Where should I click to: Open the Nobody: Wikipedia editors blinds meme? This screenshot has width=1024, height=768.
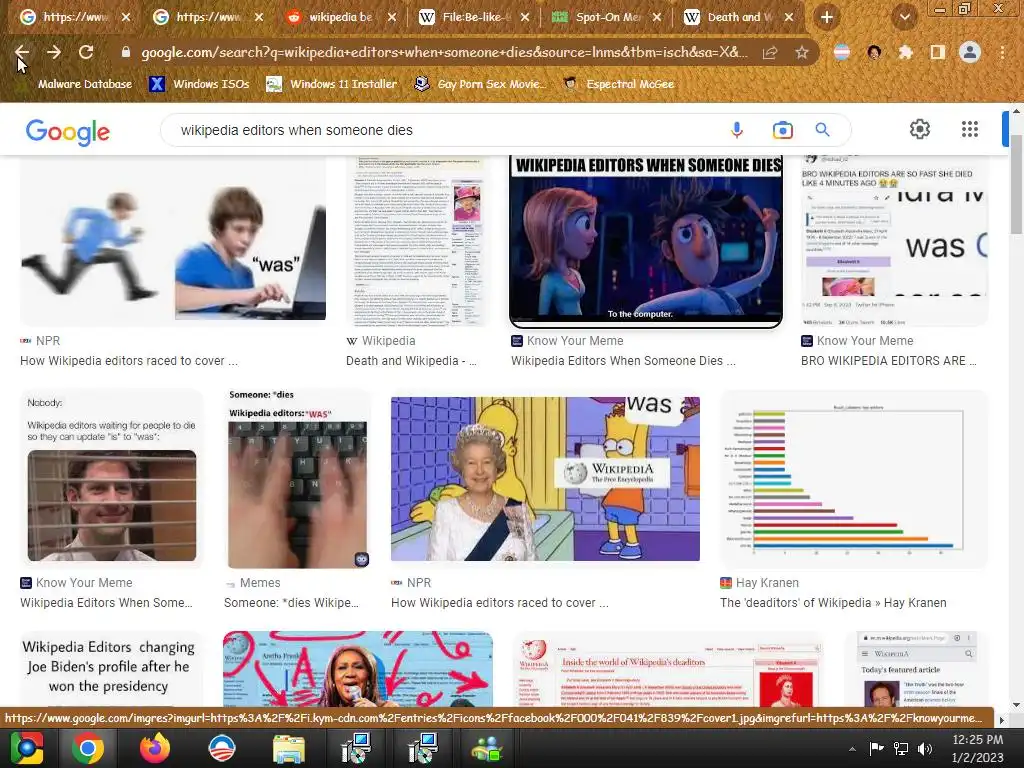point(112,479)
